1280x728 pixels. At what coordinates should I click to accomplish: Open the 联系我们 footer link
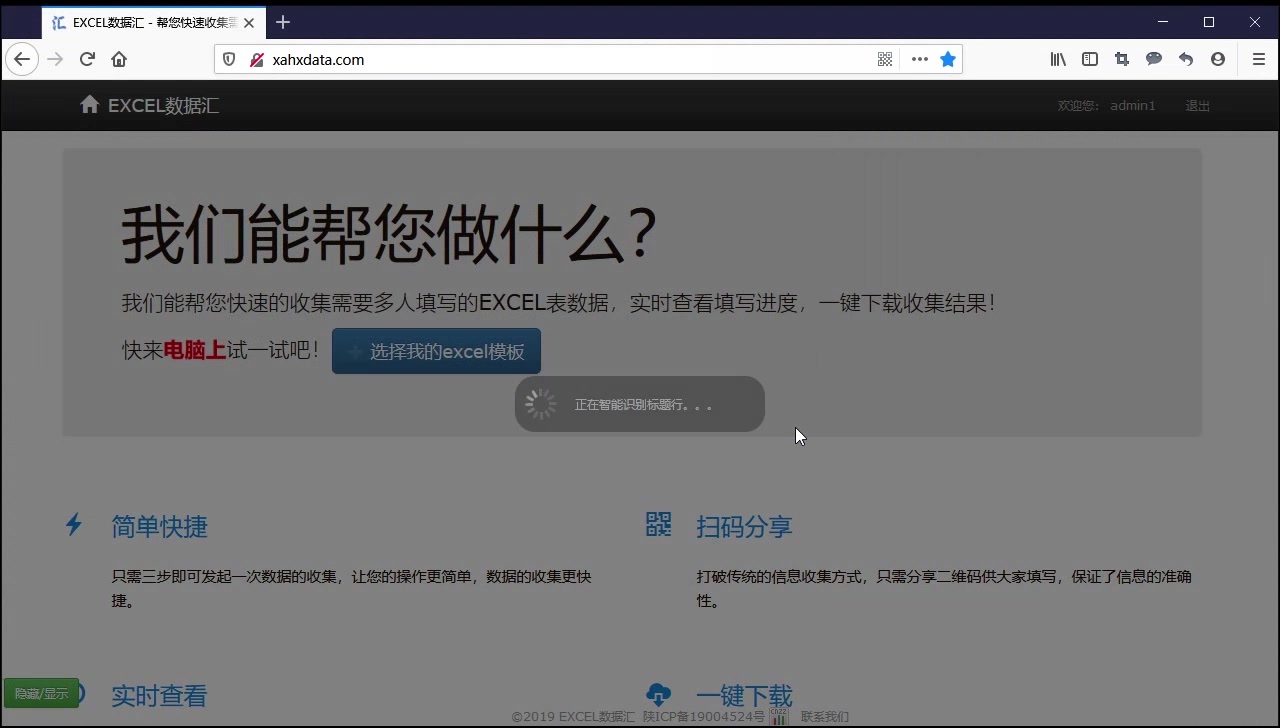click(x=825, y=716)
